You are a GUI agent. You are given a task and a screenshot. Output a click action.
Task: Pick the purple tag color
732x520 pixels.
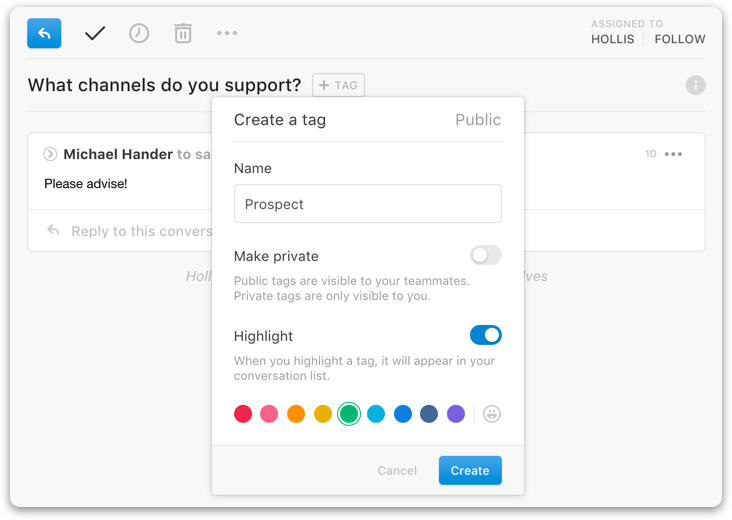456,414
